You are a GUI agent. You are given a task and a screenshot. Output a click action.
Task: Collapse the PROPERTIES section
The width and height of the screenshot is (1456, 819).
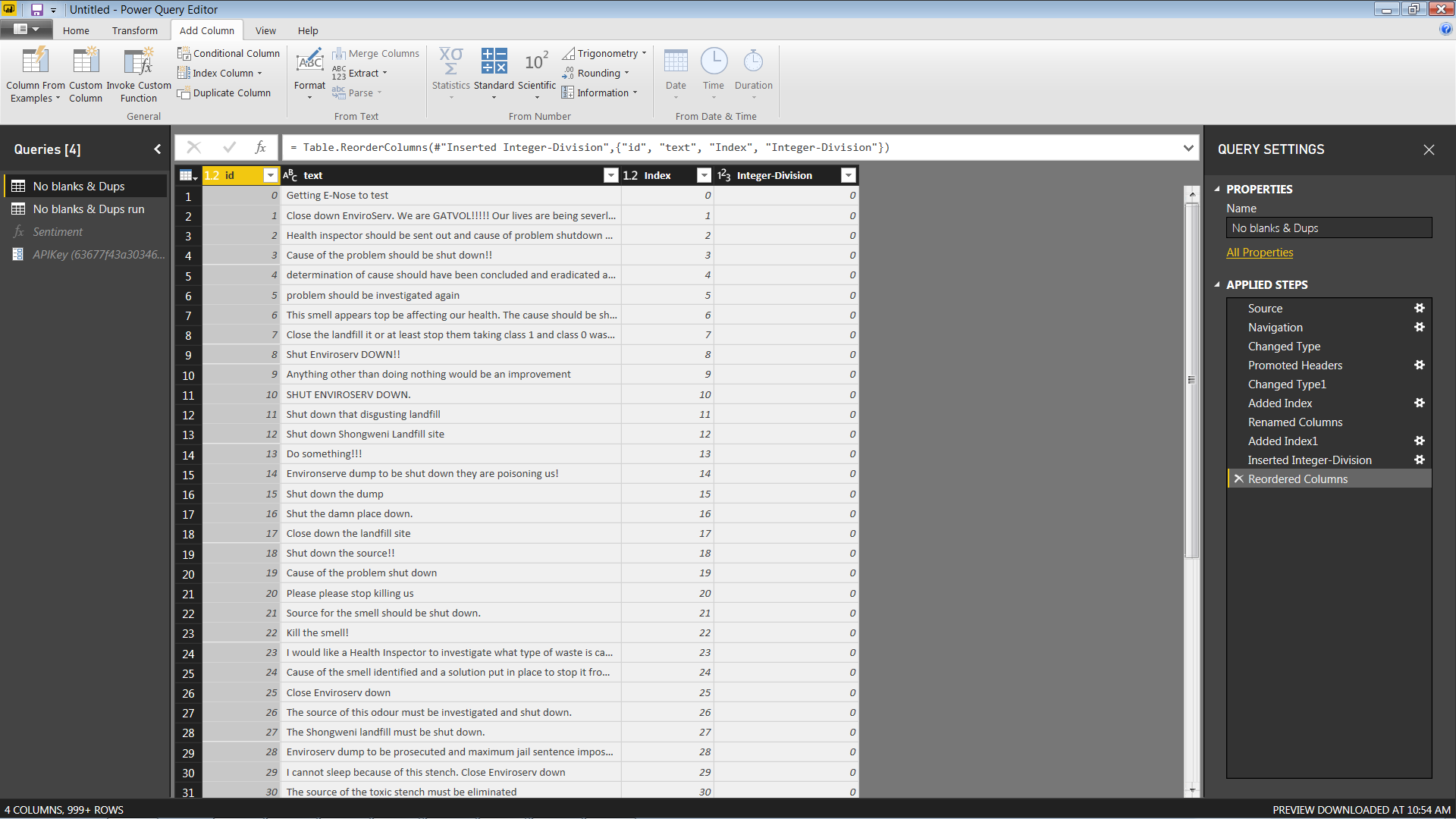(x=1217, y=189)
